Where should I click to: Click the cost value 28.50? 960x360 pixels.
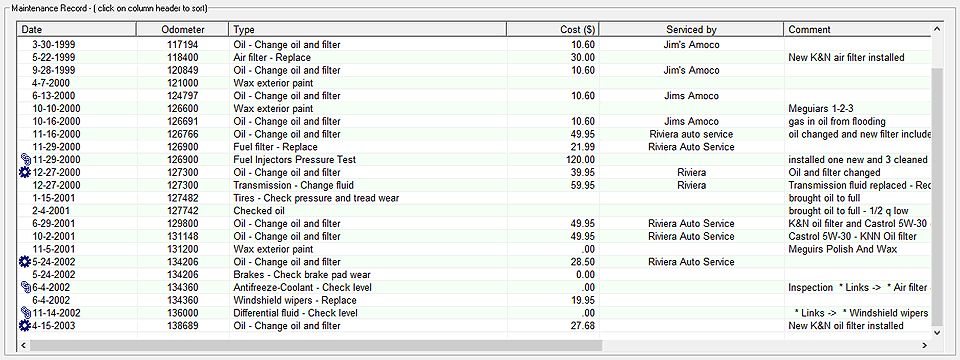583,262
